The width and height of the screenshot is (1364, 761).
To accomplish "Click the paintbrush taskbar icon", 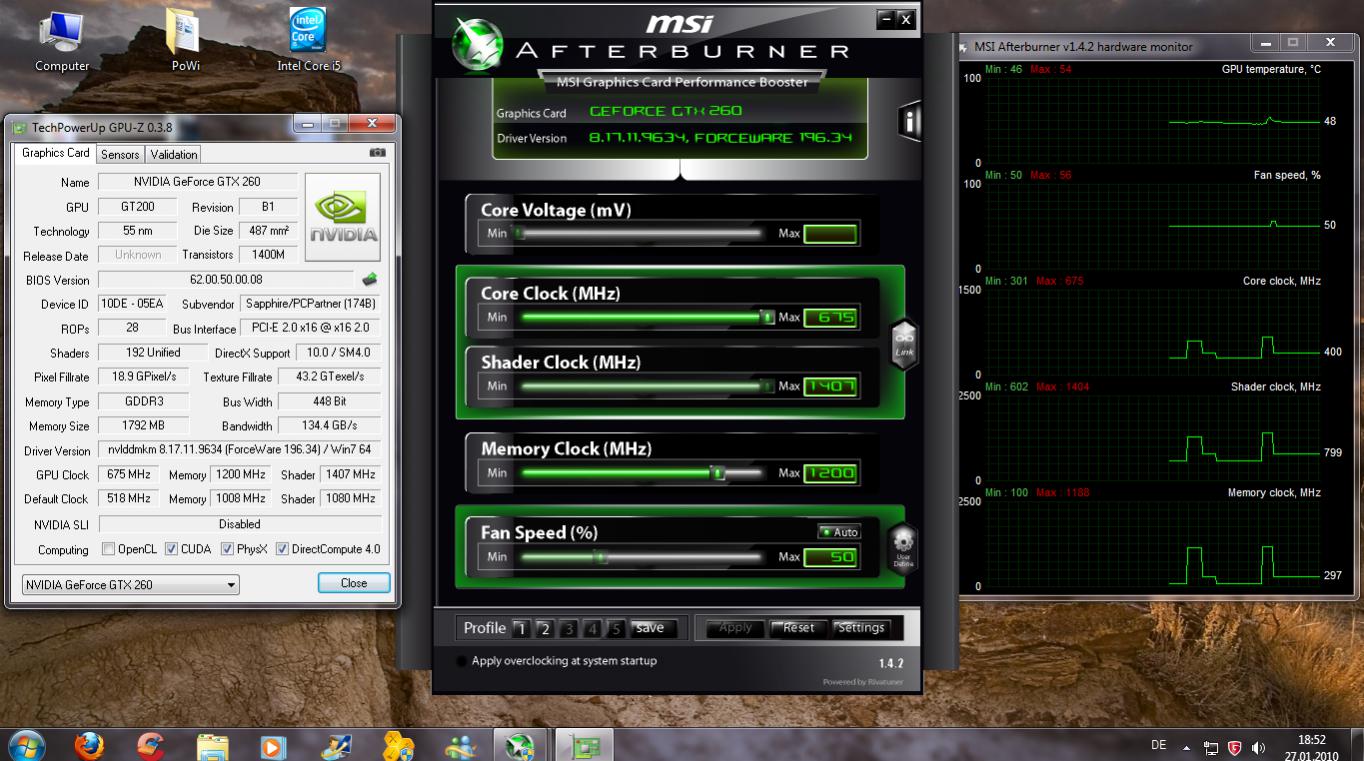I will tap(336, 746).
